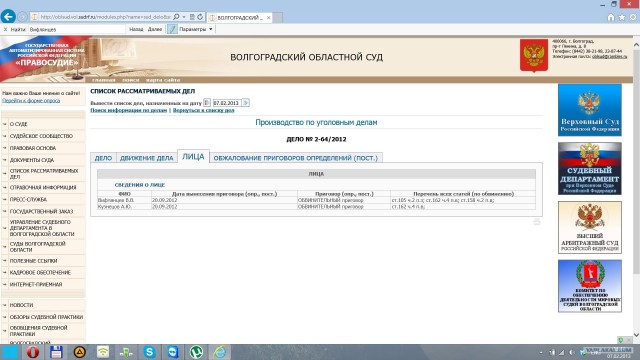Click Назад in the find bar

[136, 29]
